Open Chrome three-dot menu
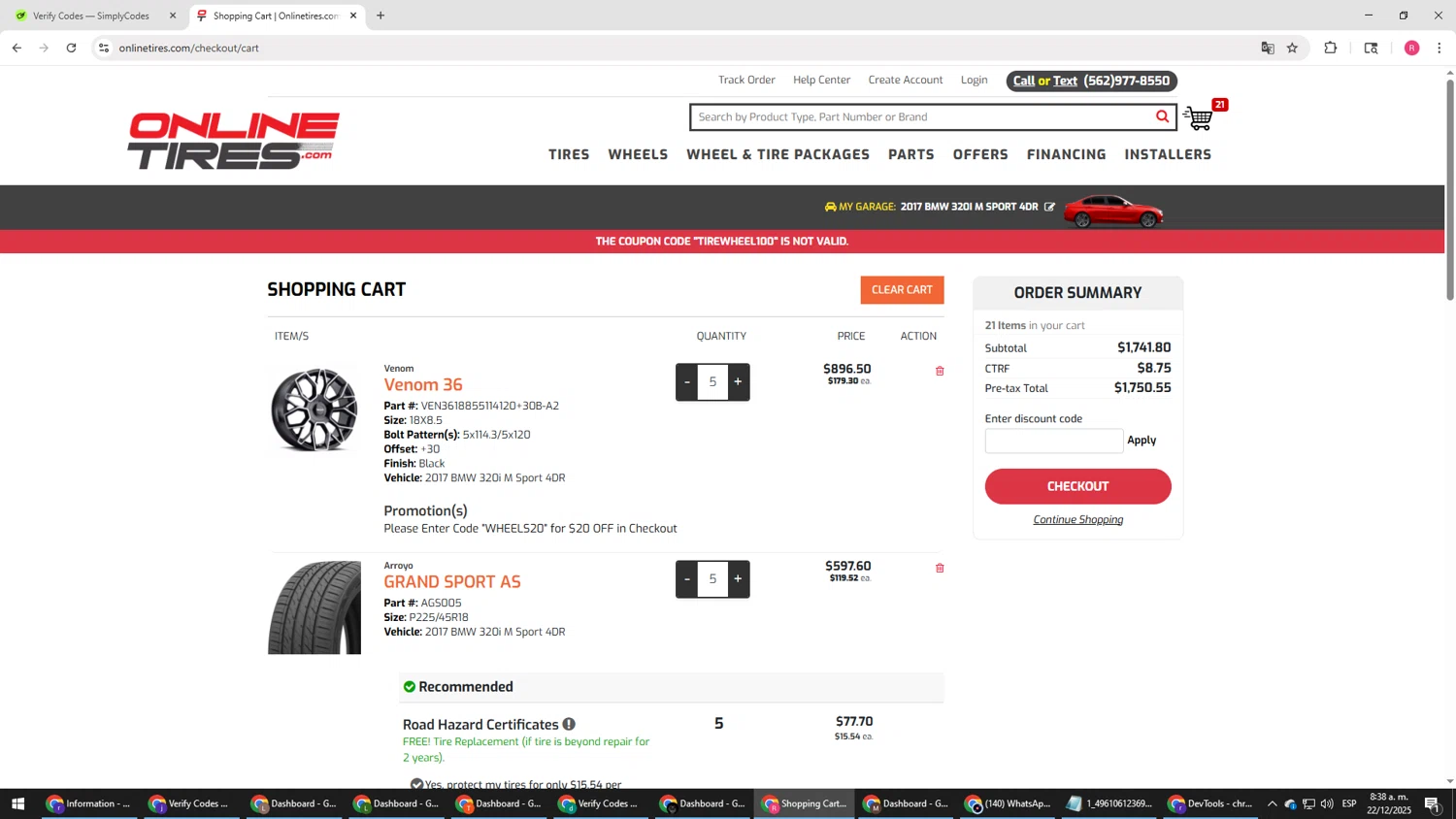 1439,48
